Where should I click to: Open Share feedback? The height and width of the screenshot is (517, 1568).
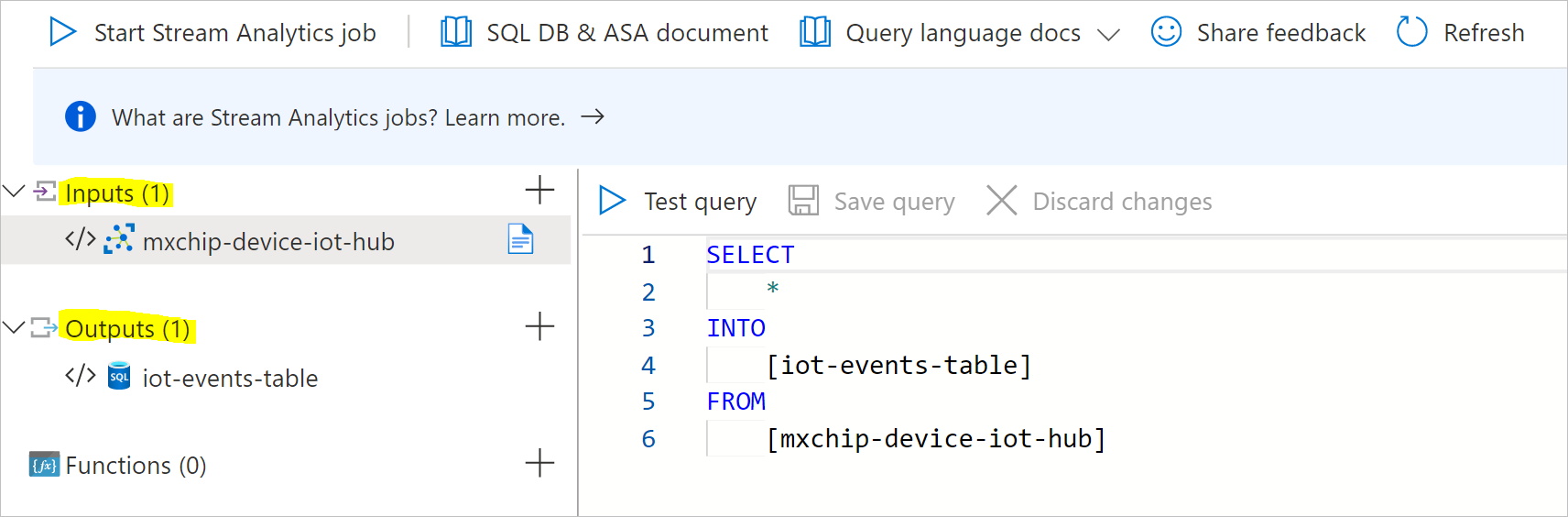(x=1280, y=33)
